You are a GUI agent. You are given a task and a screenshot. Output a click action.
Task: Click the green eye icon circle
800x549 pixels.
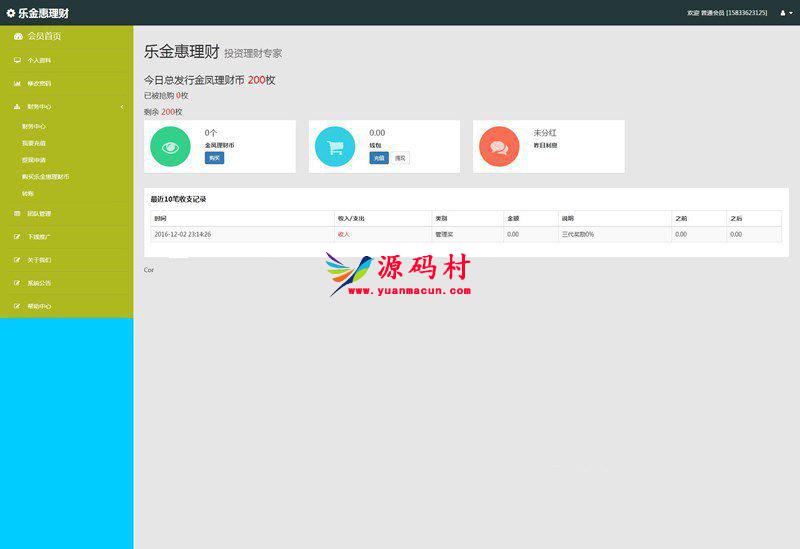tap(170, 147)
